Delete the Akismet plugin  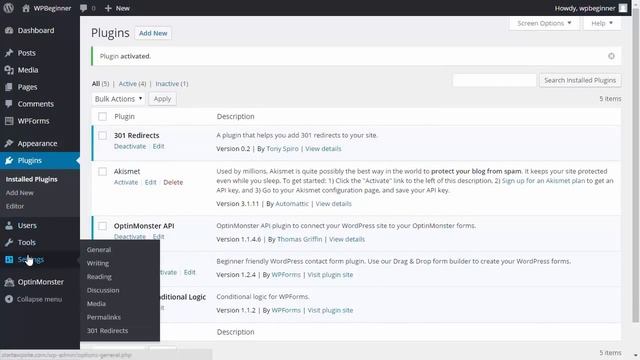[173, 182]
